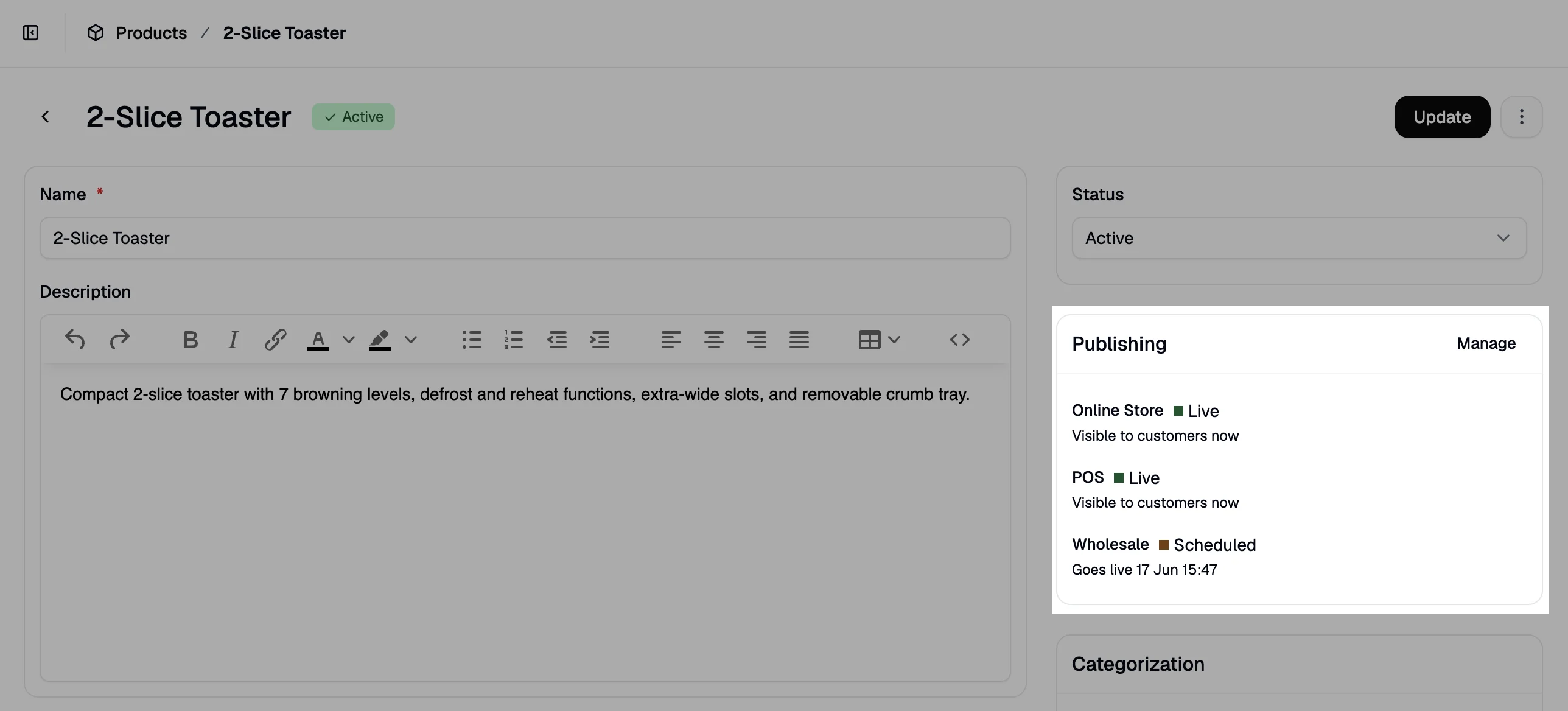The height and width of the screenshot is (711, 1568).
Task: Insert a numbered list
Action: point(514,340)
